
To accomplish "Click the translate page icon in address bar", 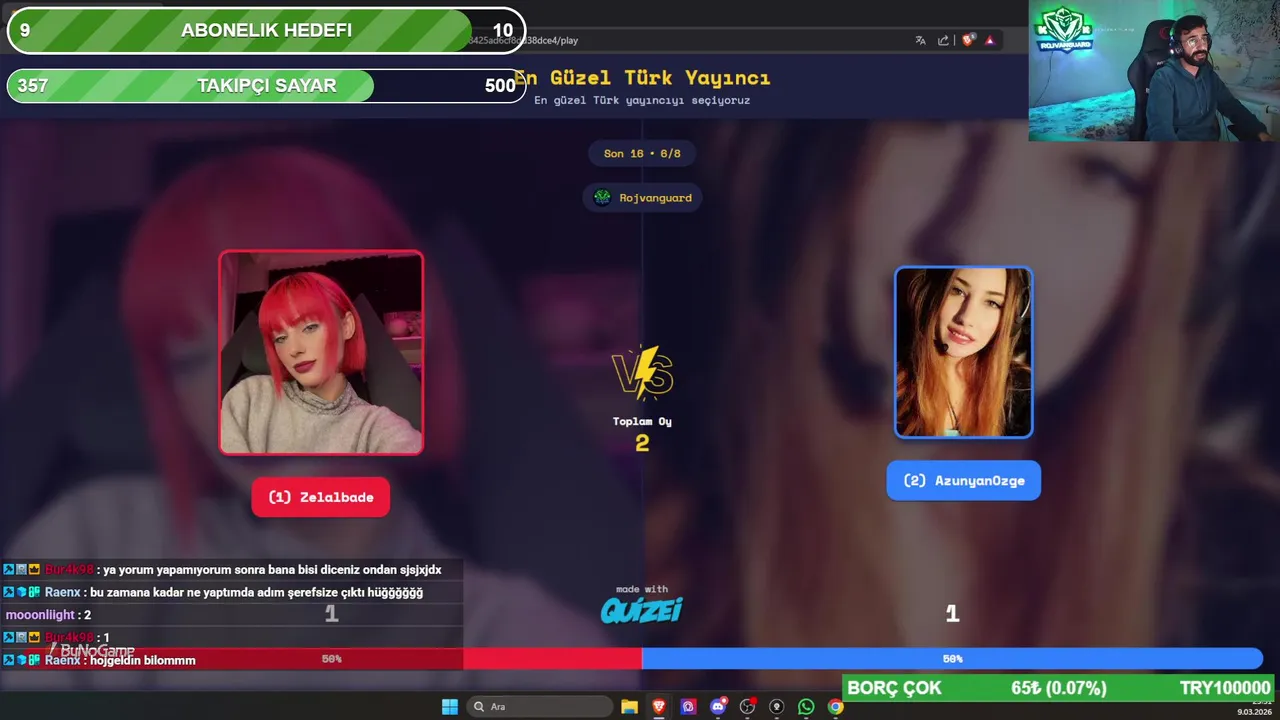I will point(920,41).
